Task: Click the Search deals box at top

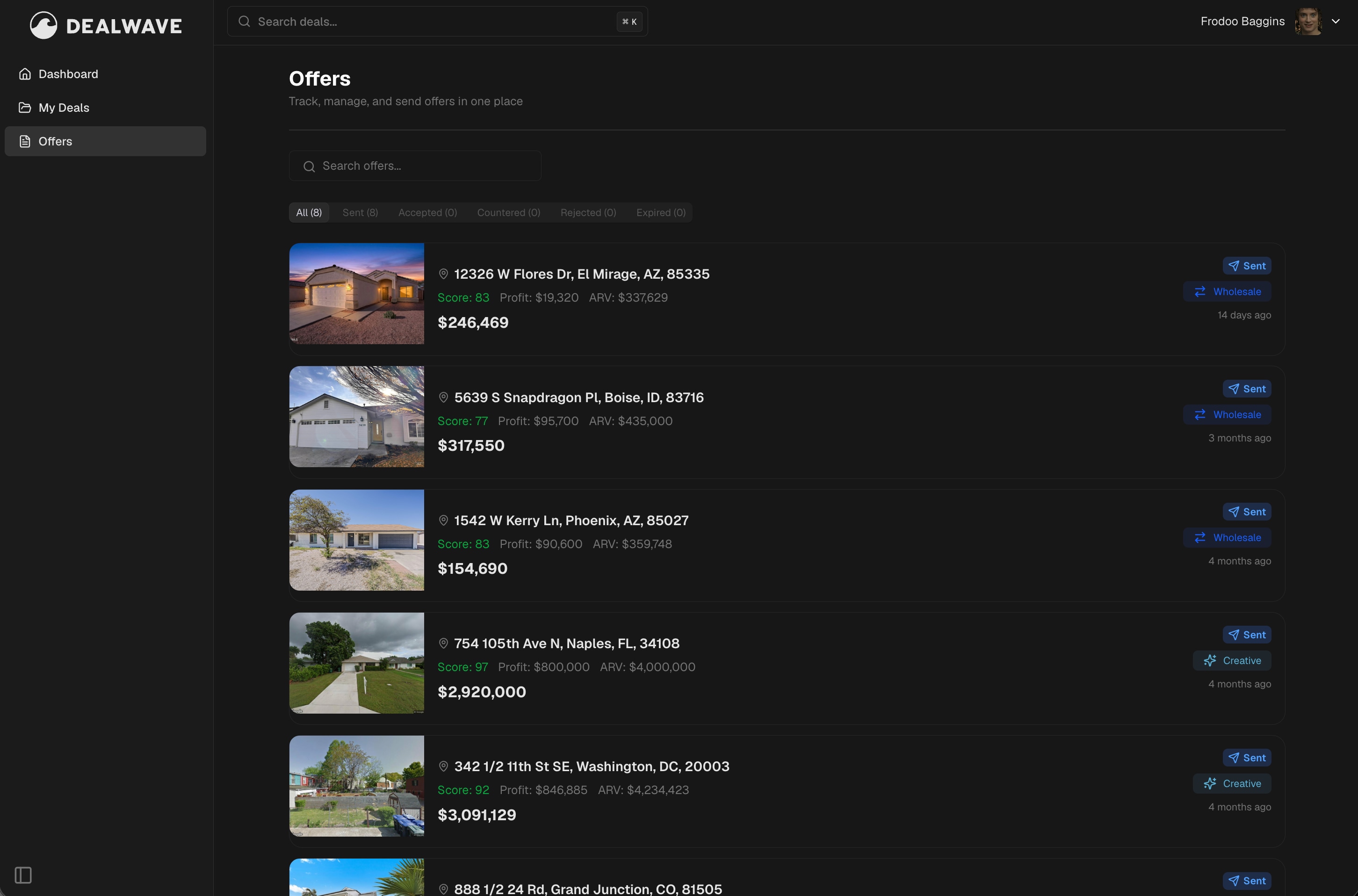Action: coord(434,22)
